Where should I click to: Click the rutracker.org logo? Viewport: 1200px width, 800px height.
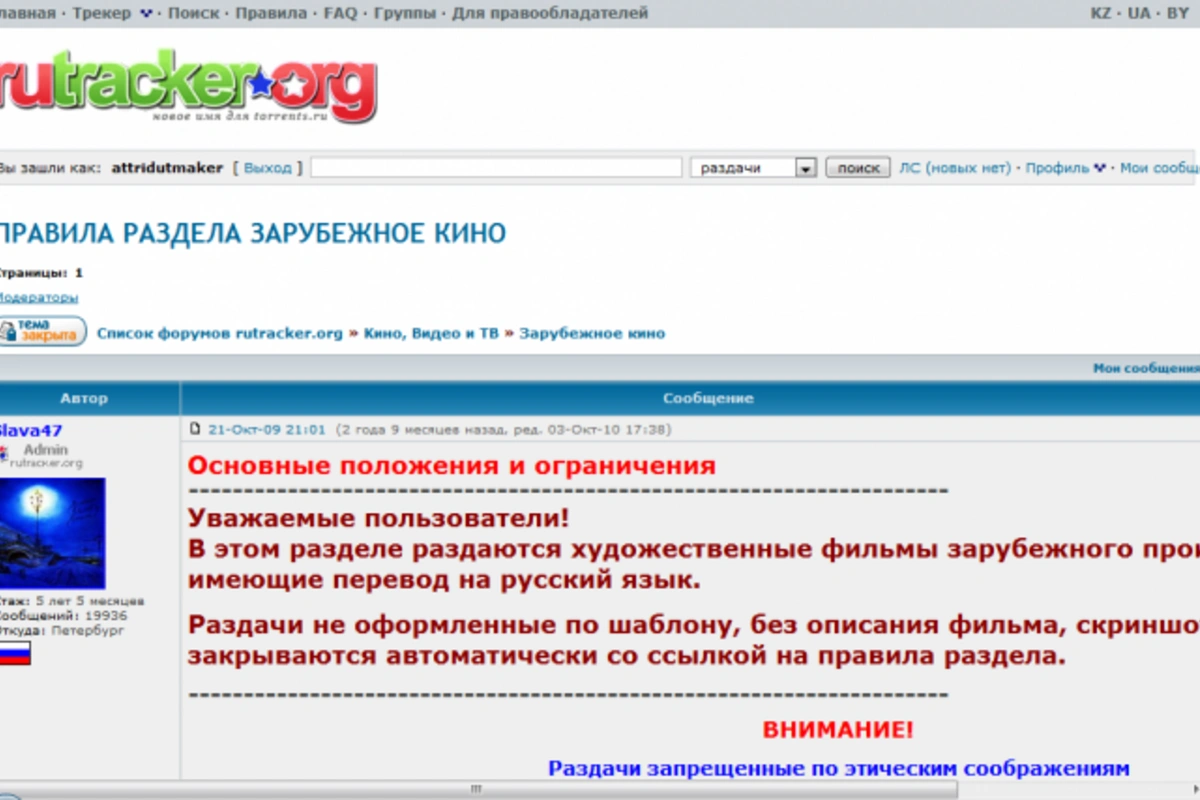click(187, 88)
